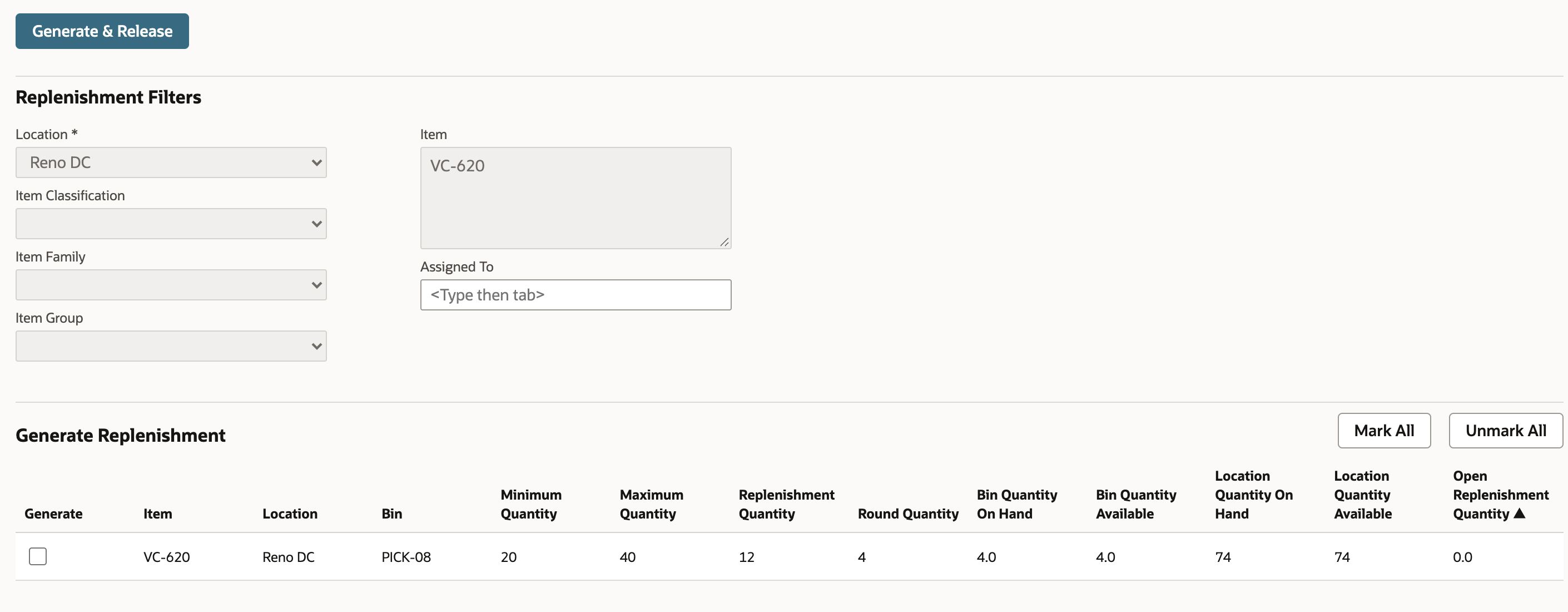Click the Location Quantity On Hand header
Viewport: 1568px width, 612px height.
[1253, 495]
